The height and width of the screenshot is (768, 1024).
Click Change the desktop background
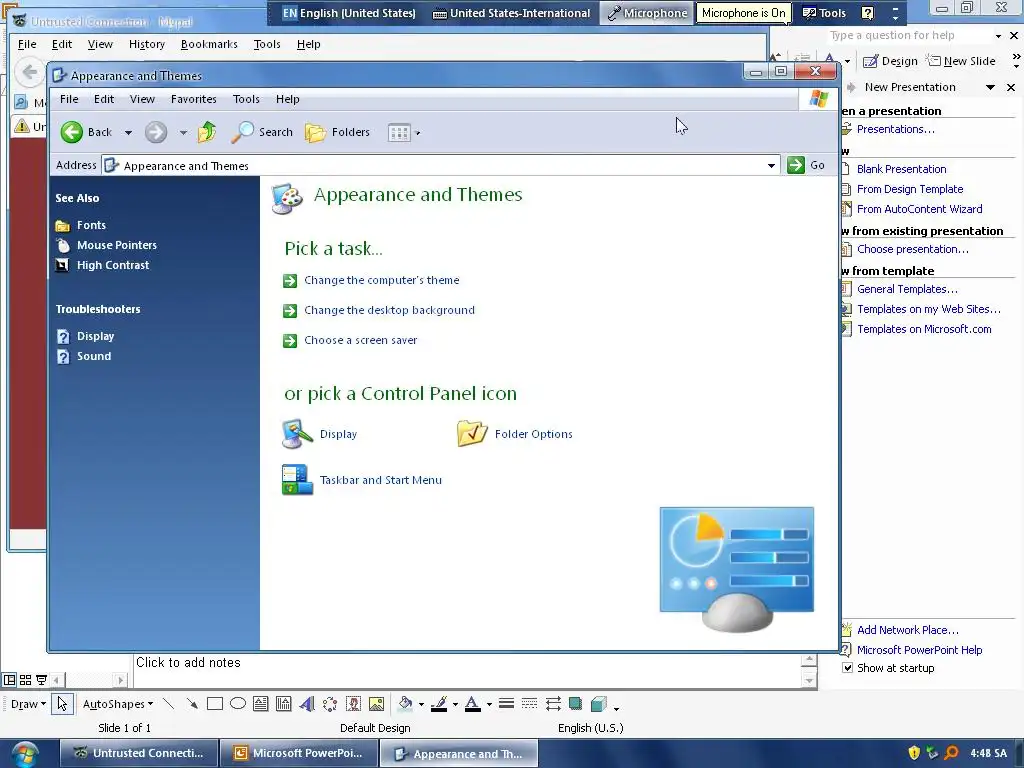coord(389,310)
